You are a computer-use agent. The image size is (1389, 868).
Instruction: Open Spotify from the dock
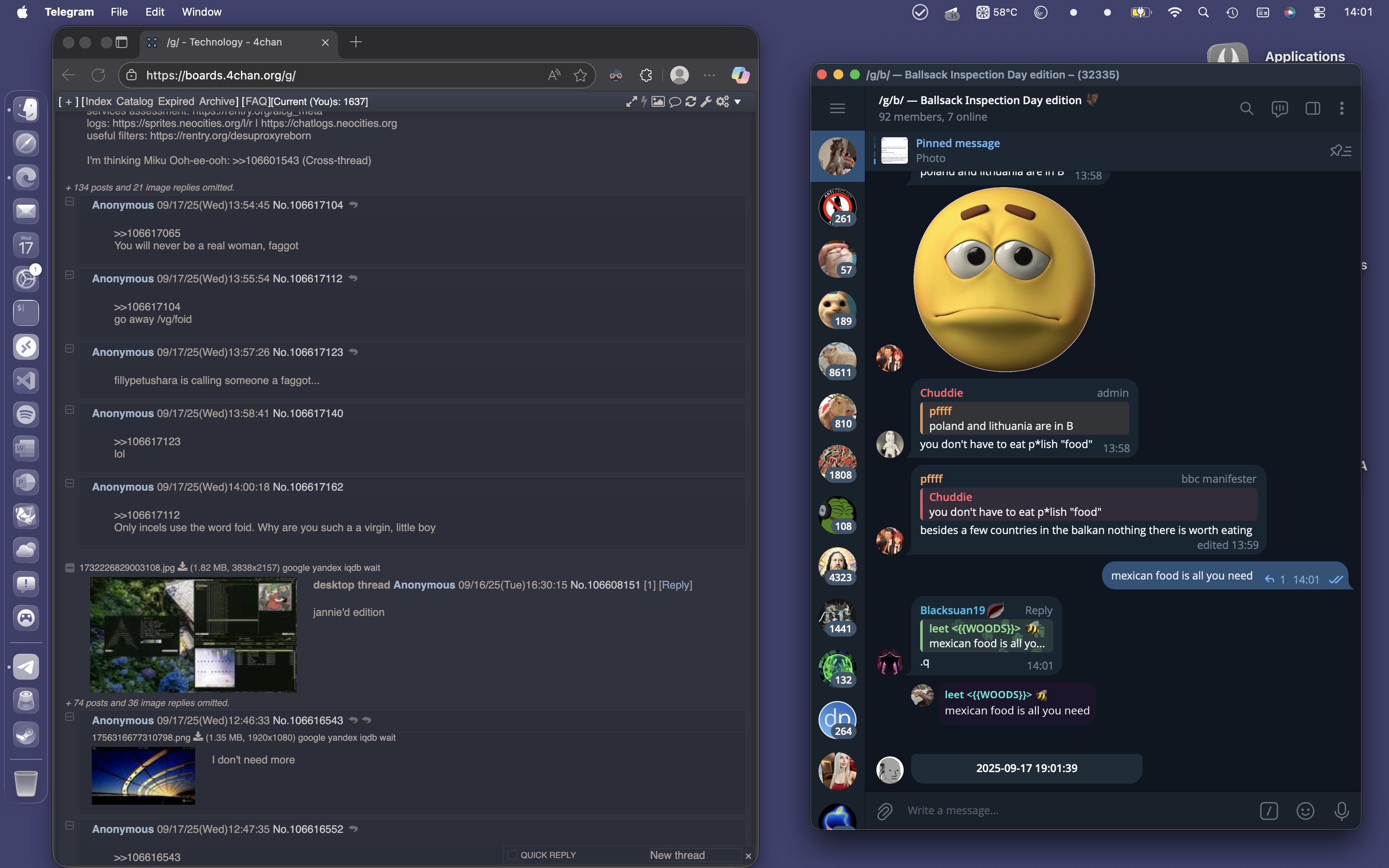click(26, 415)
